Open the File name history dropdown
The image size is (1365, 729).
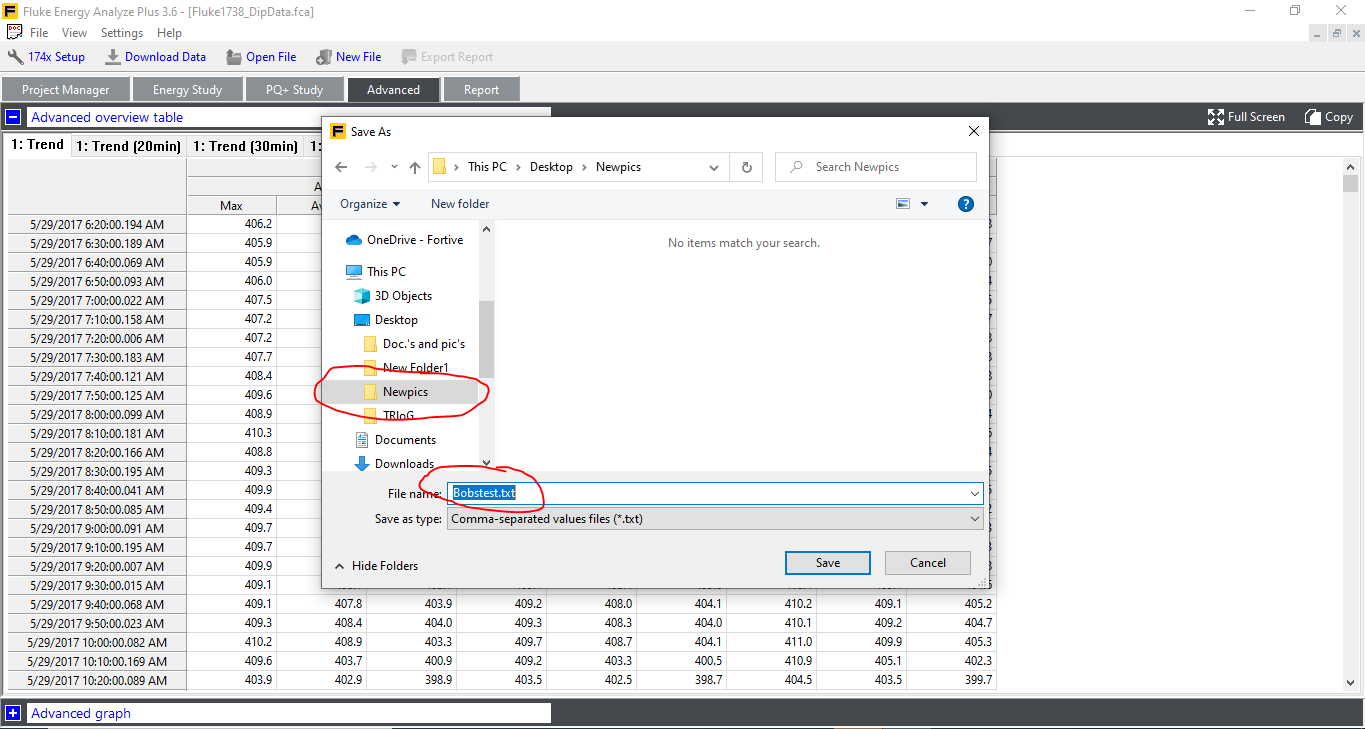click(974, 493)
